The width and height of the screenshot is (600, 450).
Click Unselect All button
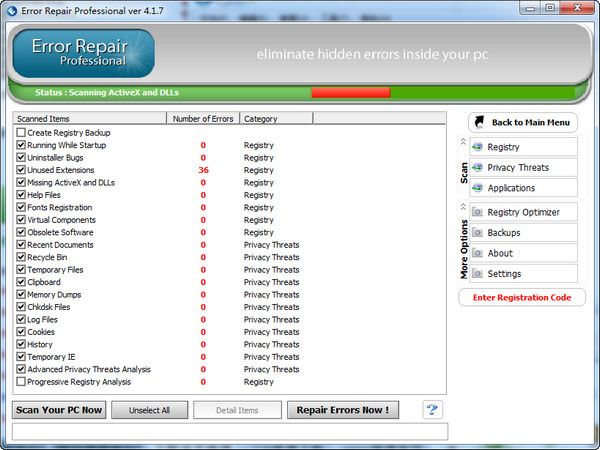(150, 410)
